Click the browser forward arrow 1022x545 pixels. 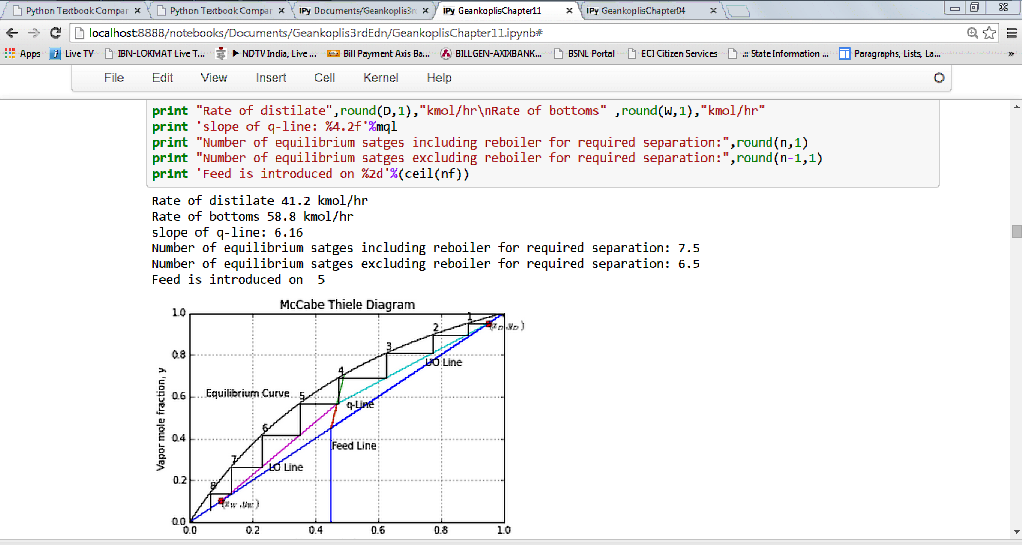[33, 33]
